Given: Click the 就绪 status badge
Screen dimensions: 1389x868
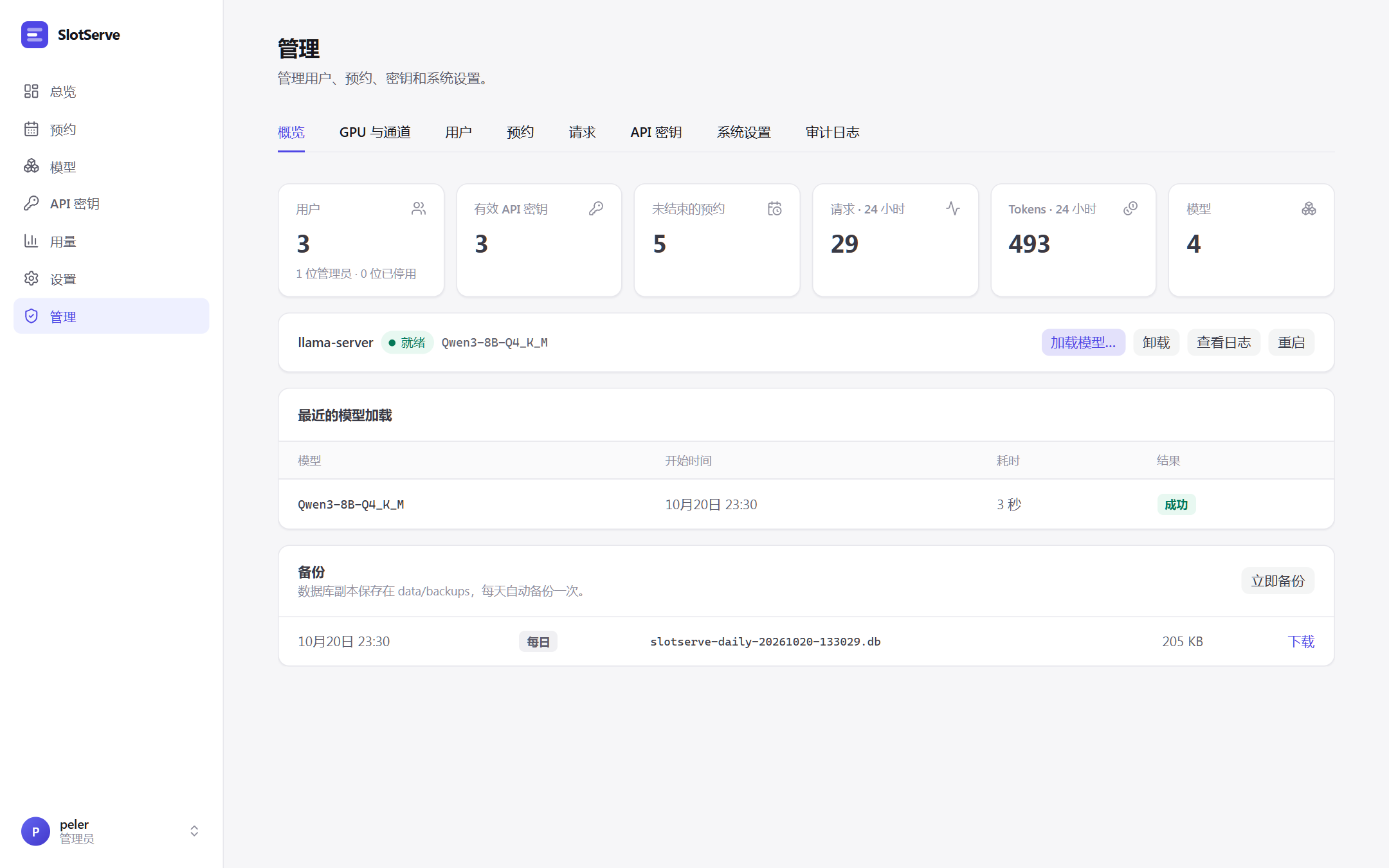Looking at the screenshot, I should (407, 343).
